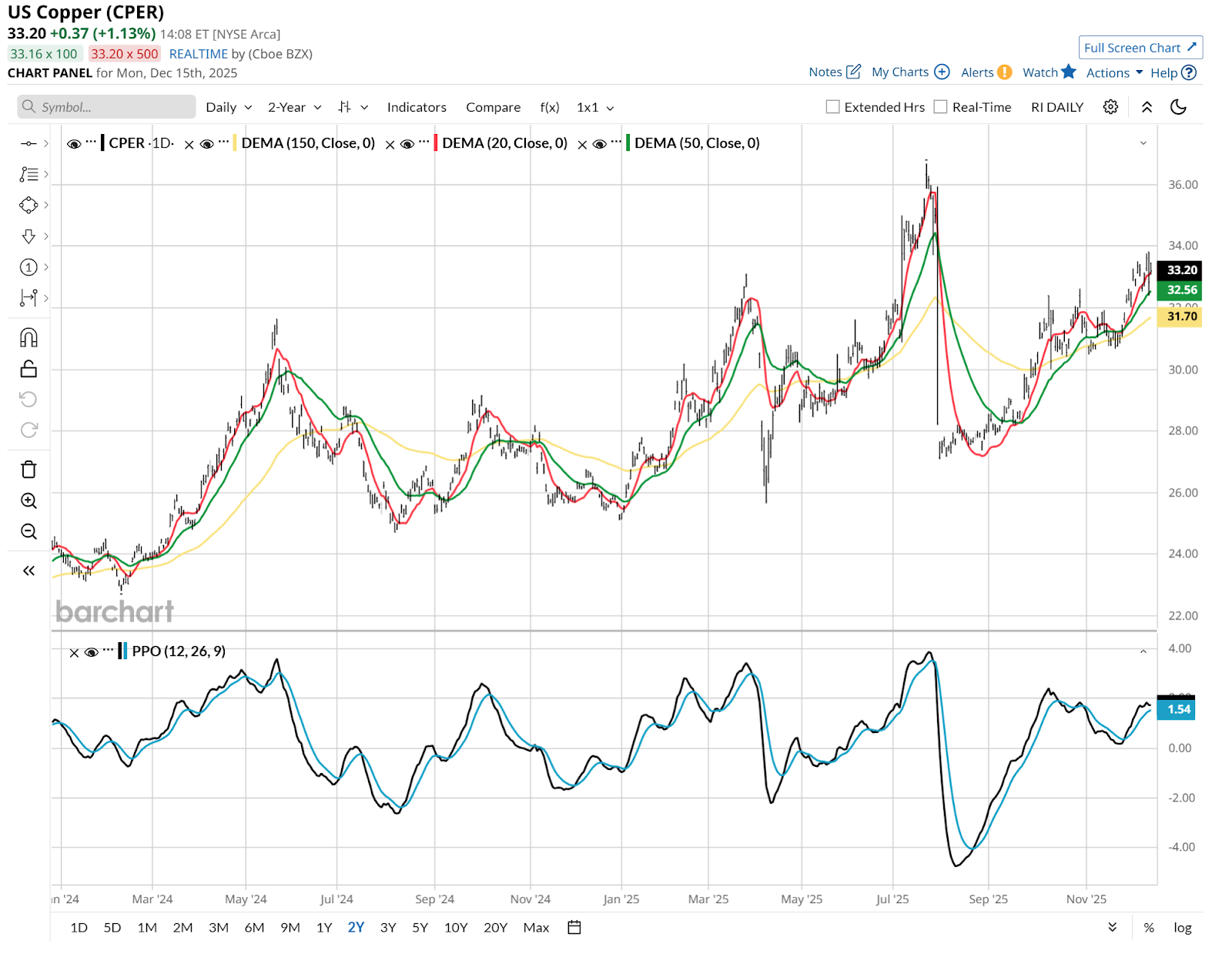Screen dimensions: 1232x974
Task: Expand the Actions dropdown menu
Action: tap(1114, 72)
